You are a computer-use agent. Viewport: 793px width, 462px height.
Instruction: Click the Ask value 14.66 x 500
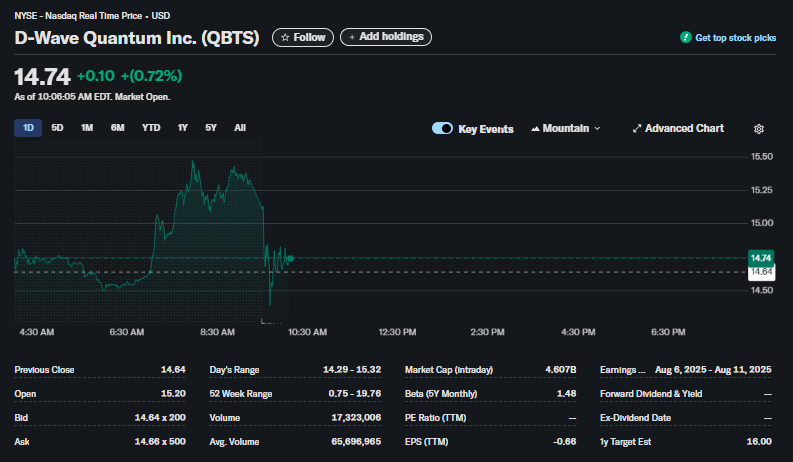[x=160, y=442]
